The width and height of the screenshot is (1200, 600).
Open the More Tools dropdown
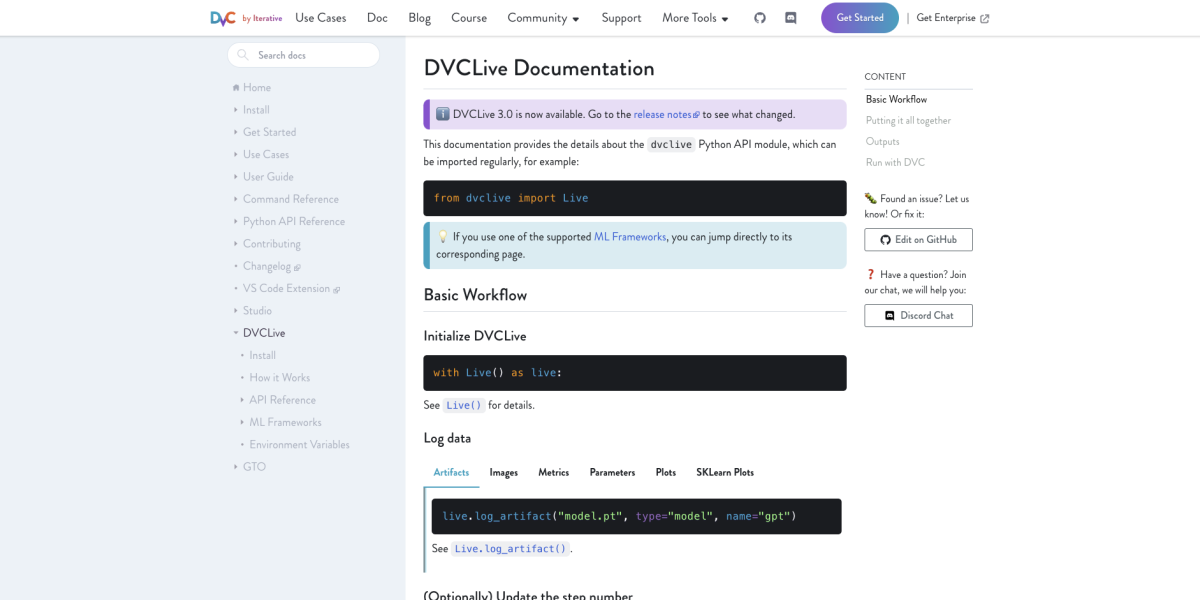click(695, 18)
